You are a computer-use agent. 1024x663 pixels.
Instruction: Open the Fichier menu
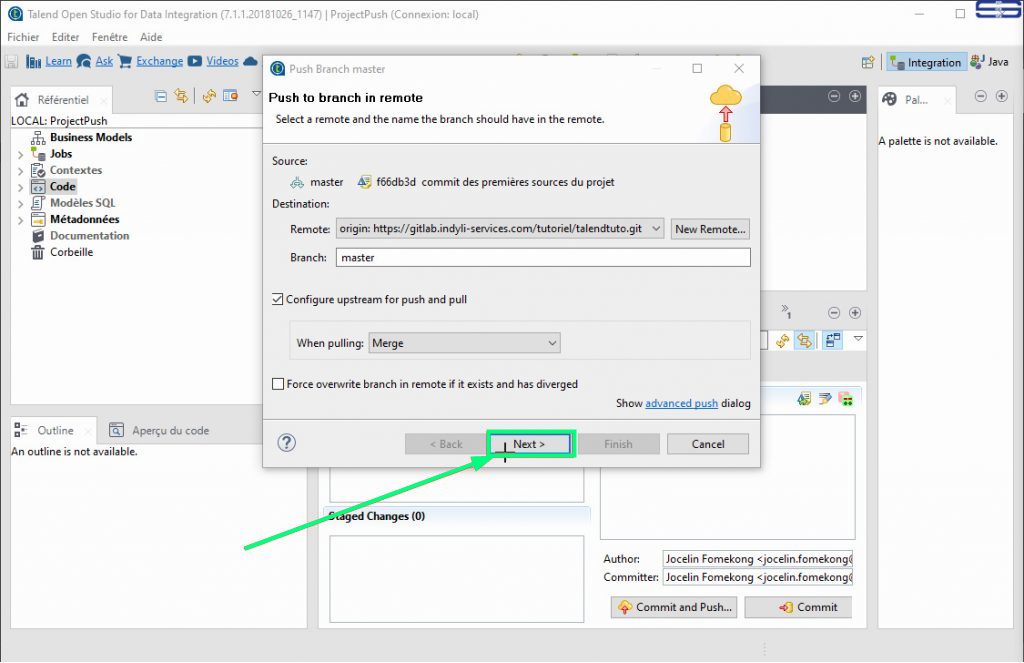click(x=23, y=37)
